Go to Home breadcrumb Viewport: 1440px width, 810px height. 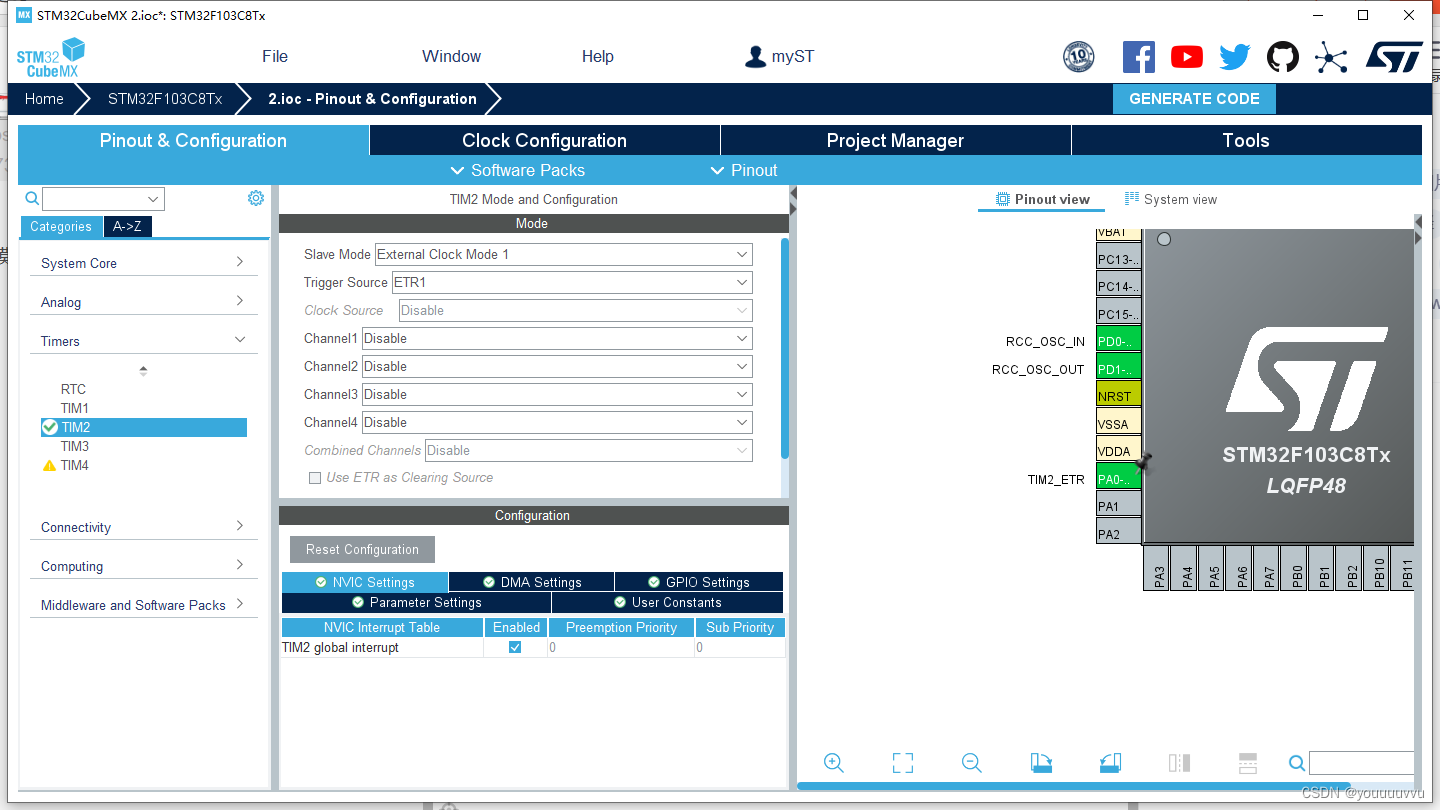tap(44, 98)
